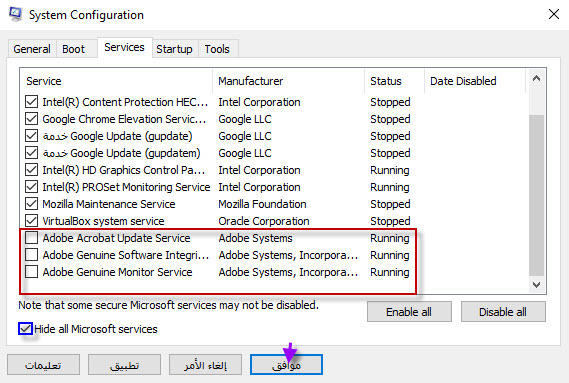The image size is (569, 383).
Task: Sort by the Status column header
Action: pos(394,81)
